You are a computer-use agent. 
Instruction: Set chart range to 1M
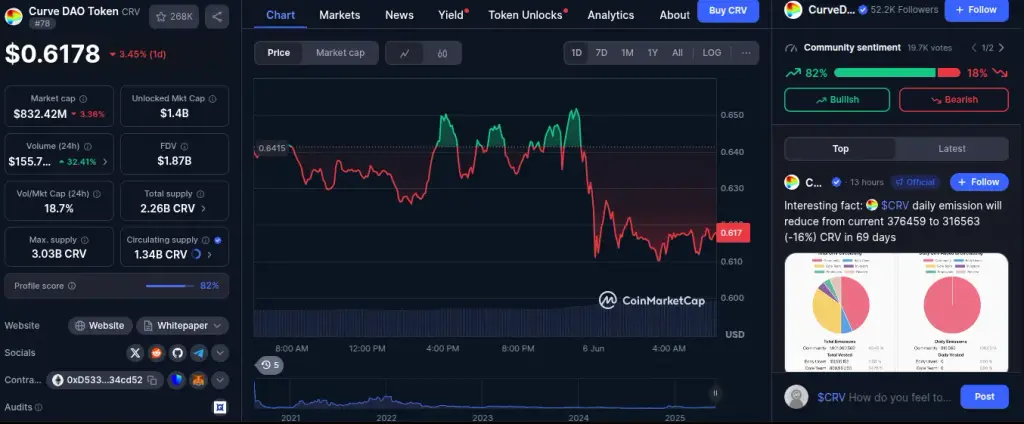(x=627, y=53)
